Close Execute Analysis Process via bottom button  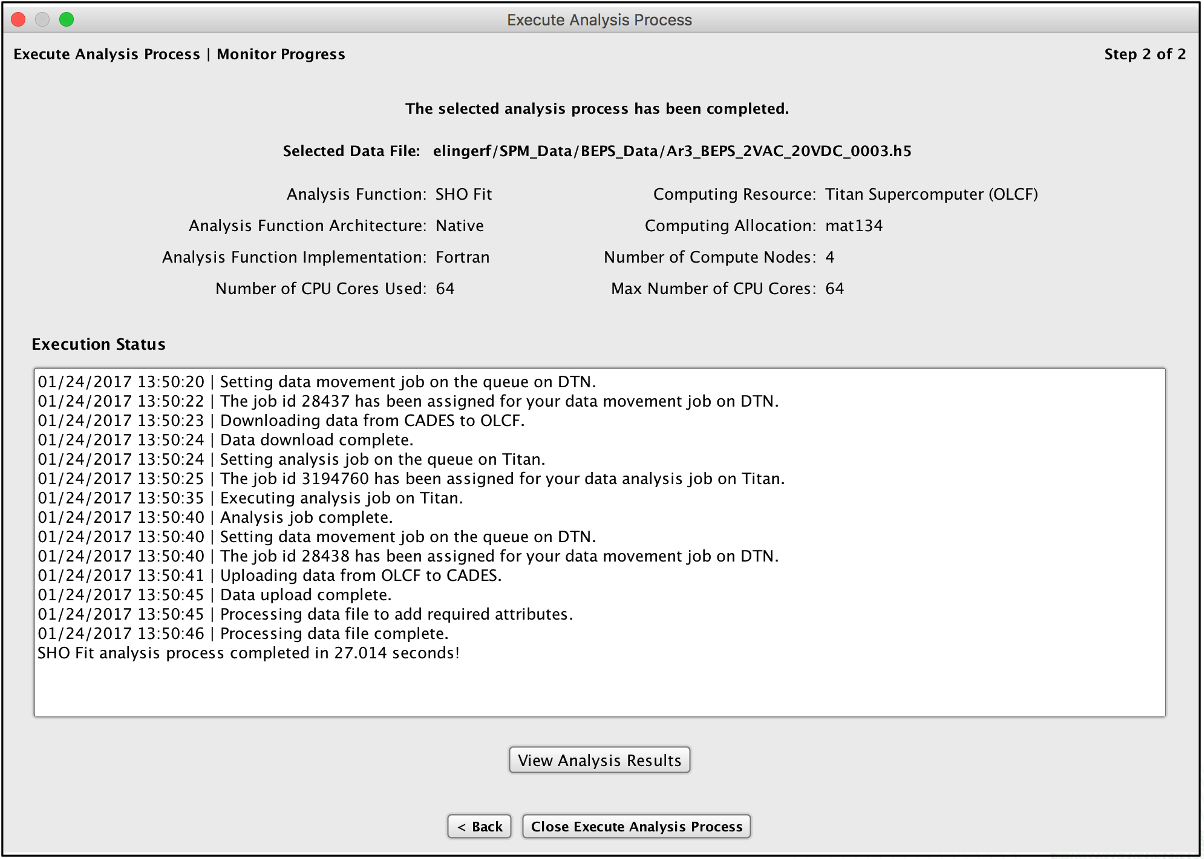636,827
